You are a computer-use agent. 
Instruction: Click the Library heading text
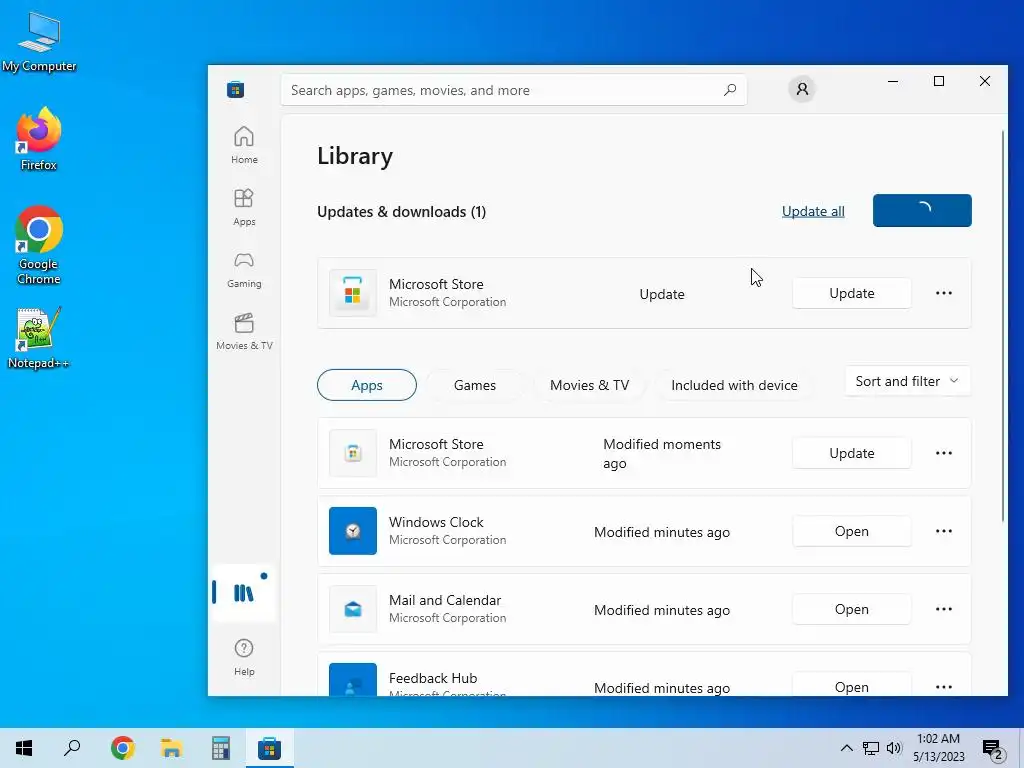(x=355, y=156)
